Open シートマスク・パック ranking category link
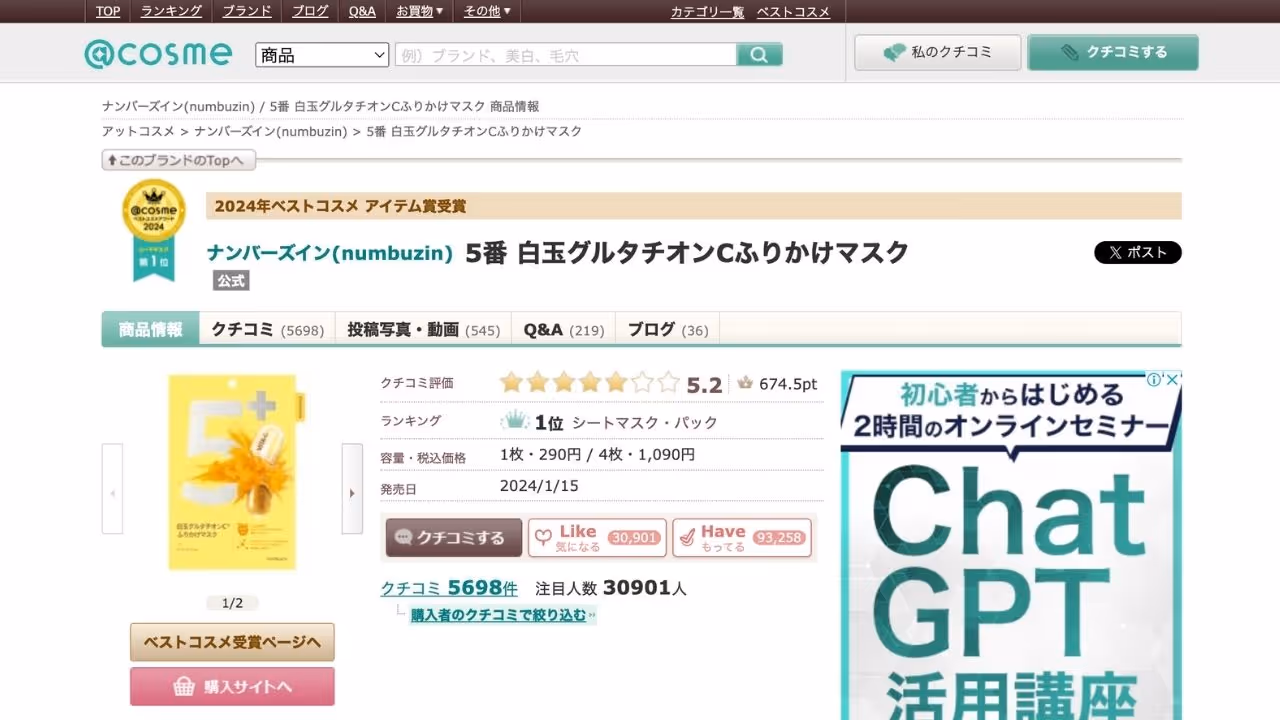The width and height of the screenshot is (1280, 720). [x=645, y=422]
